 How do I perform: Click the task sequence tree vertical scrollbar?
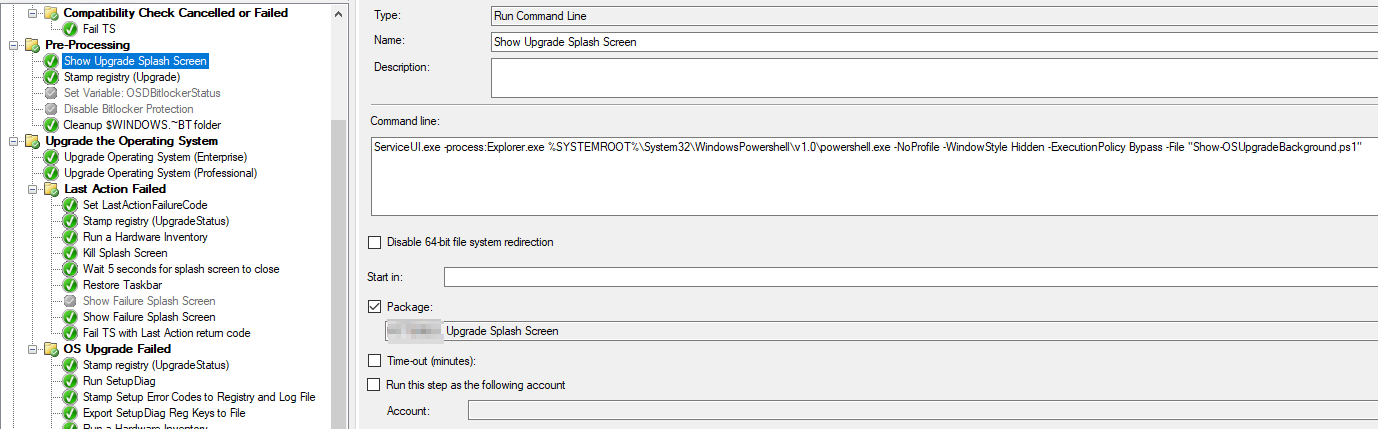[339, 200]
